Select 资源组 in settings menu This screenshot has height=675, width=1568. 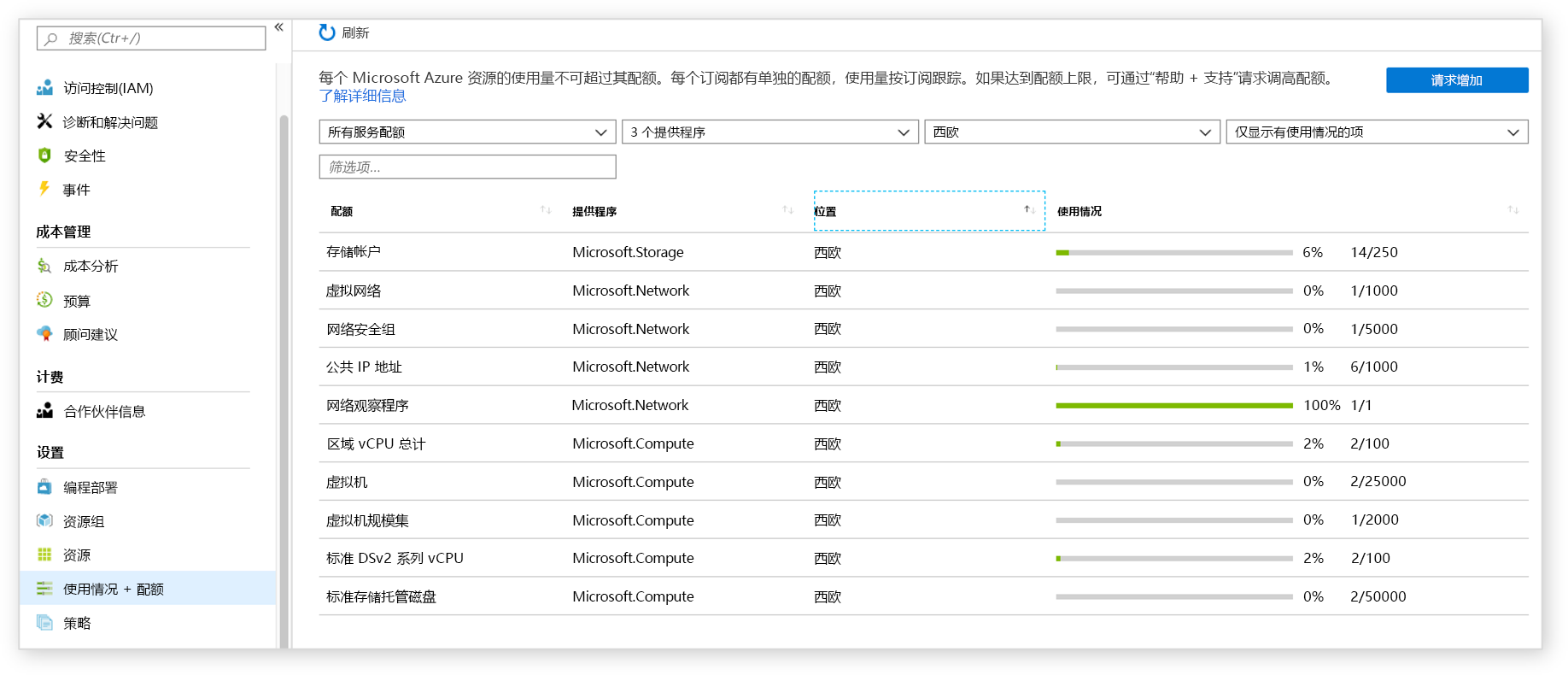pyautogui.click(x=84, y=521)
